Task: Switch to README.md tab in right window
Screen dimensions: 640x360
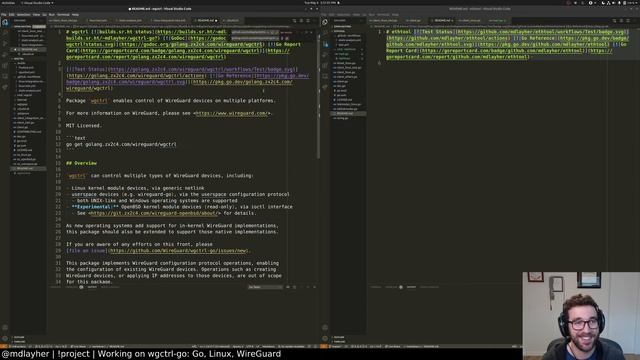Action: click(x=443, y=20)
